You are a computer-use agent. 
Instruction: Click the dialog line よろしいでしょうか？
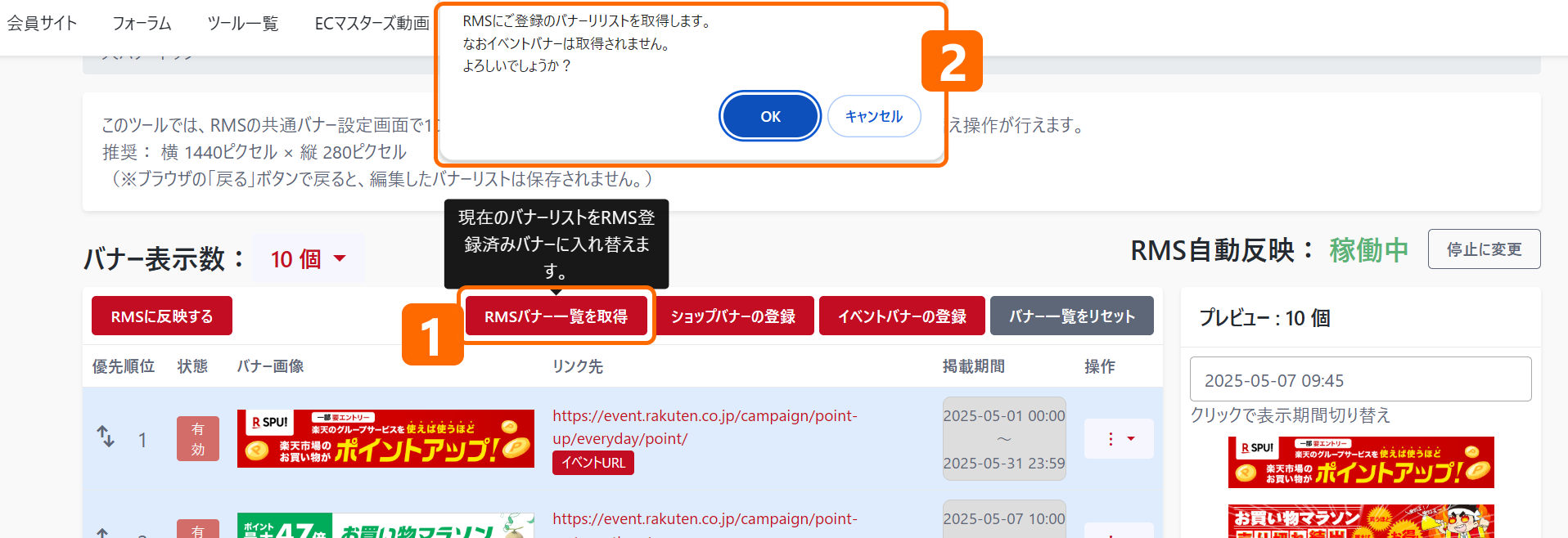coord(517,65)
